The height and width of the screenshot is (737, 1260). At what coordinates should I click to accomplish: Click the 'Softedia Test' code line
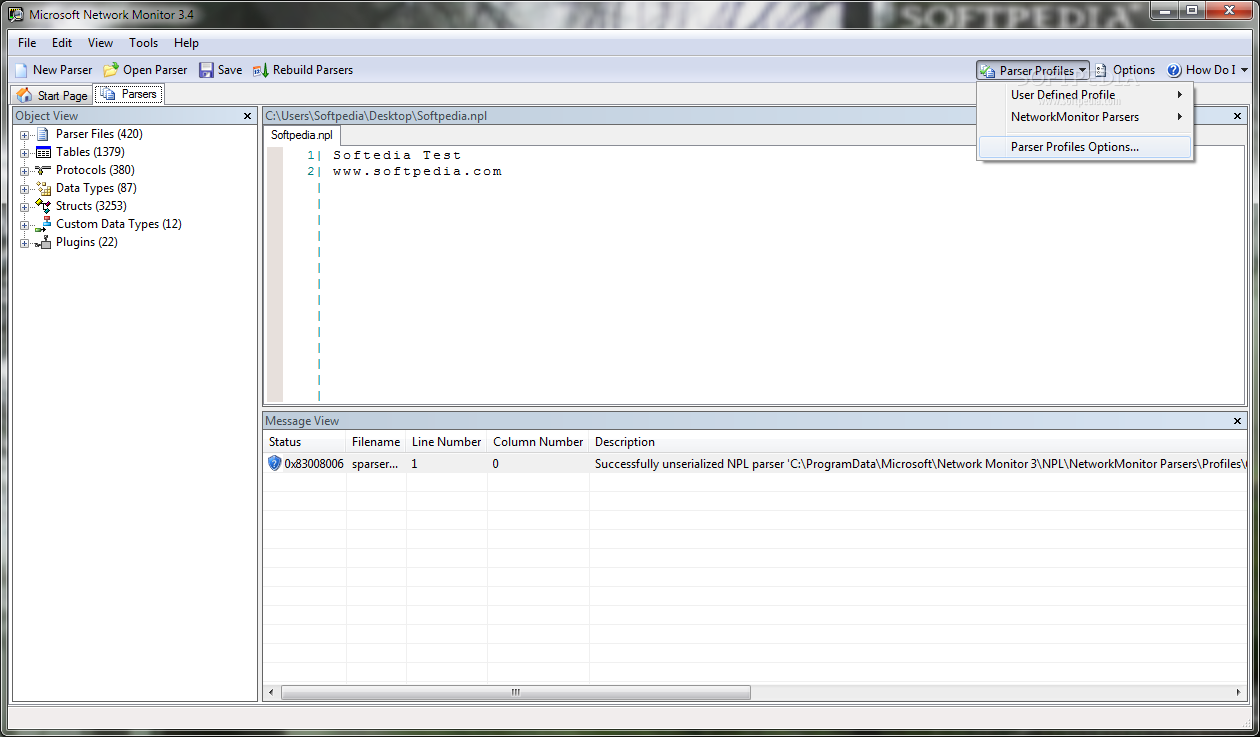(x=397, y=155)
